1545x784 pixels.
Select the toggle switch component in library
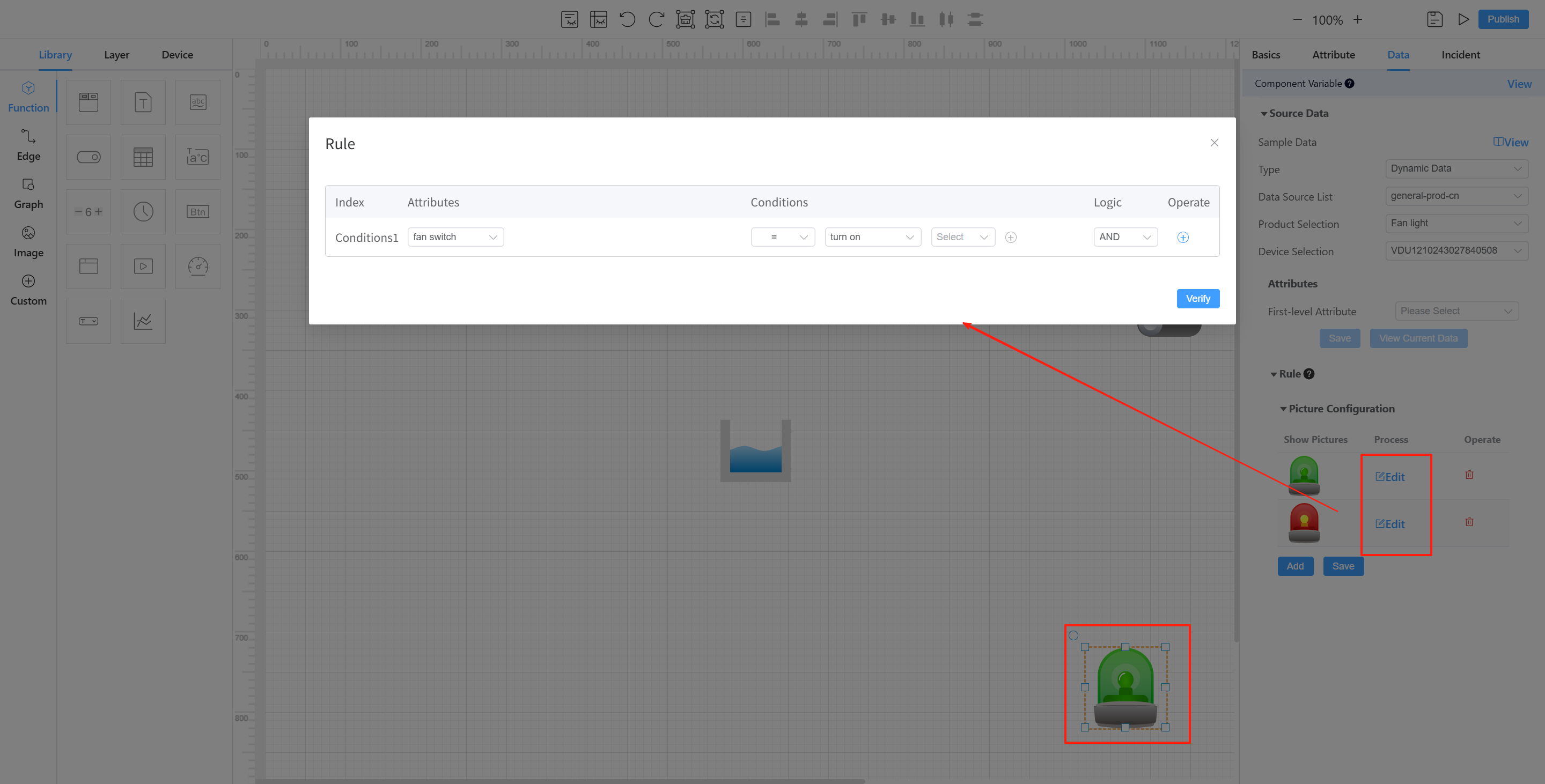coord(88,157)
